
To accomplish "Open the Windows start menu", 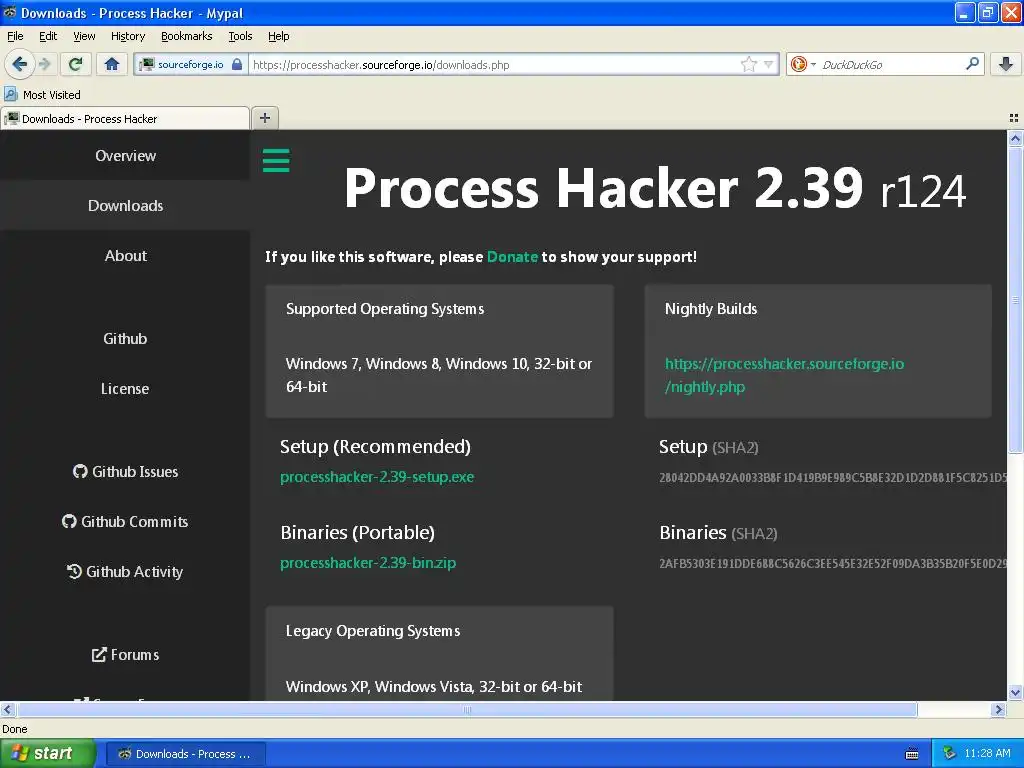I will pyautogui.click(x=47, y=753).
